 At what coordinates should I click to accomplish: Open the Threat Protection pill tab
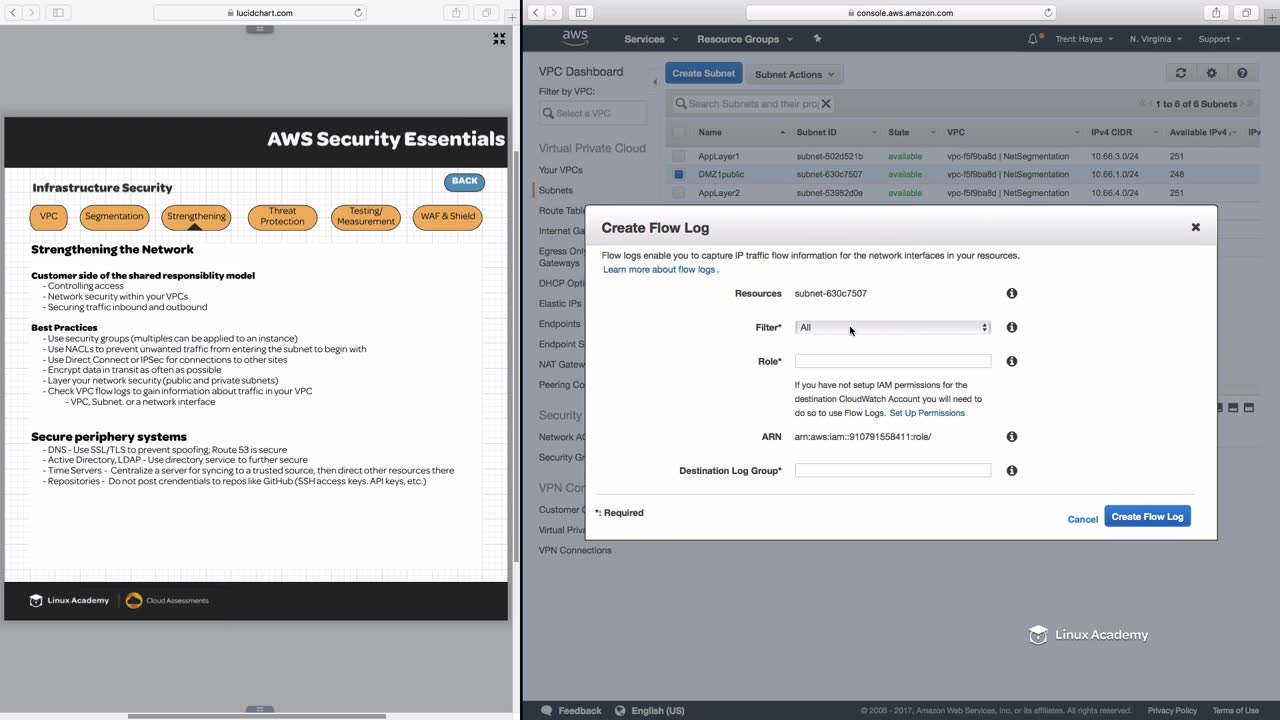tap(283, 217)
